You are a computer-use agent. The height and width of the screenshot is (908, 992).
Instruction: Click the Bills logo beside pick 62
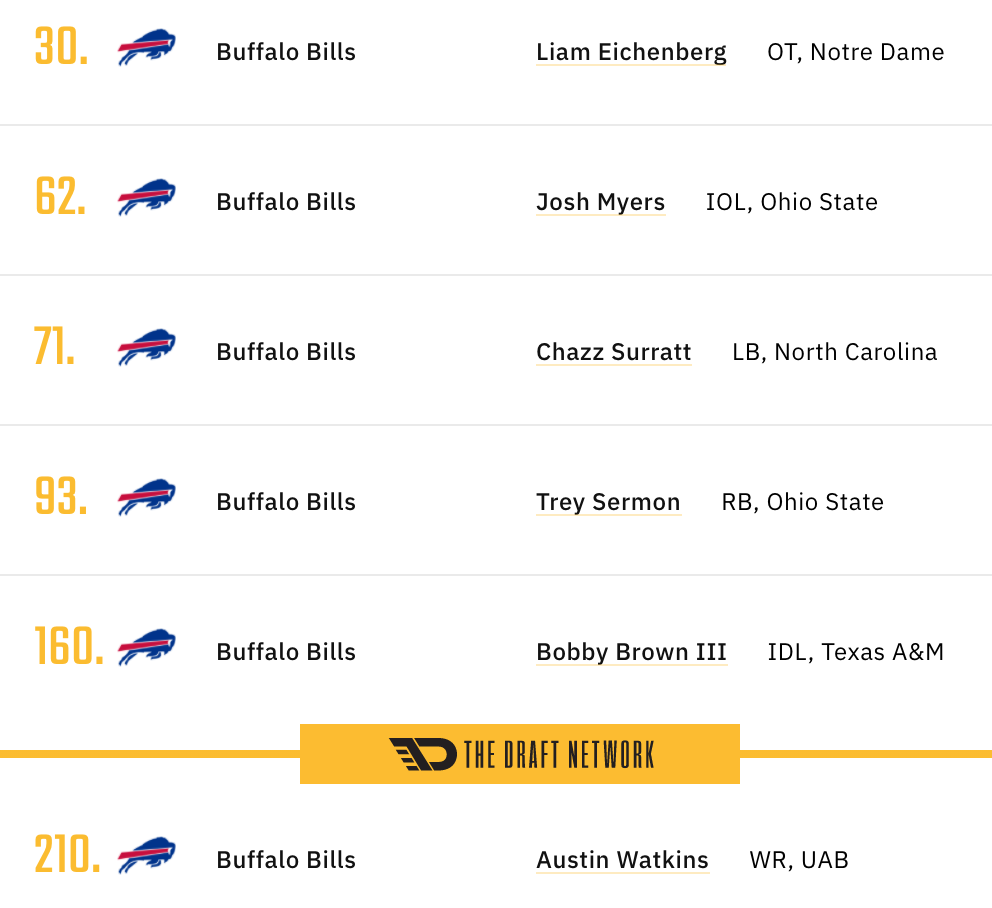pos(147,197)
